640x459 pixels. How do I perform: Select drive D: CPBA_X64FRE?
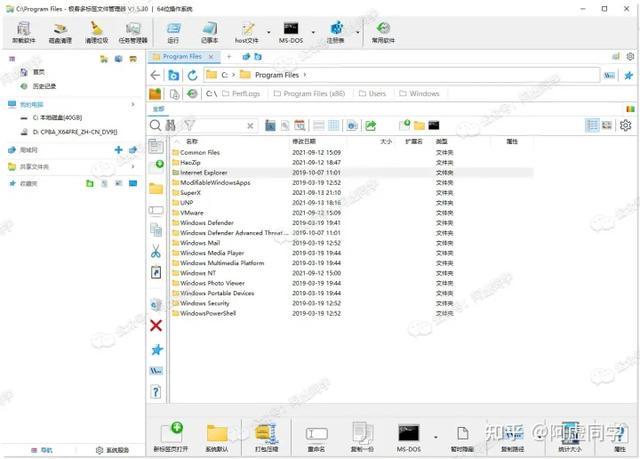tap(75, 132)
